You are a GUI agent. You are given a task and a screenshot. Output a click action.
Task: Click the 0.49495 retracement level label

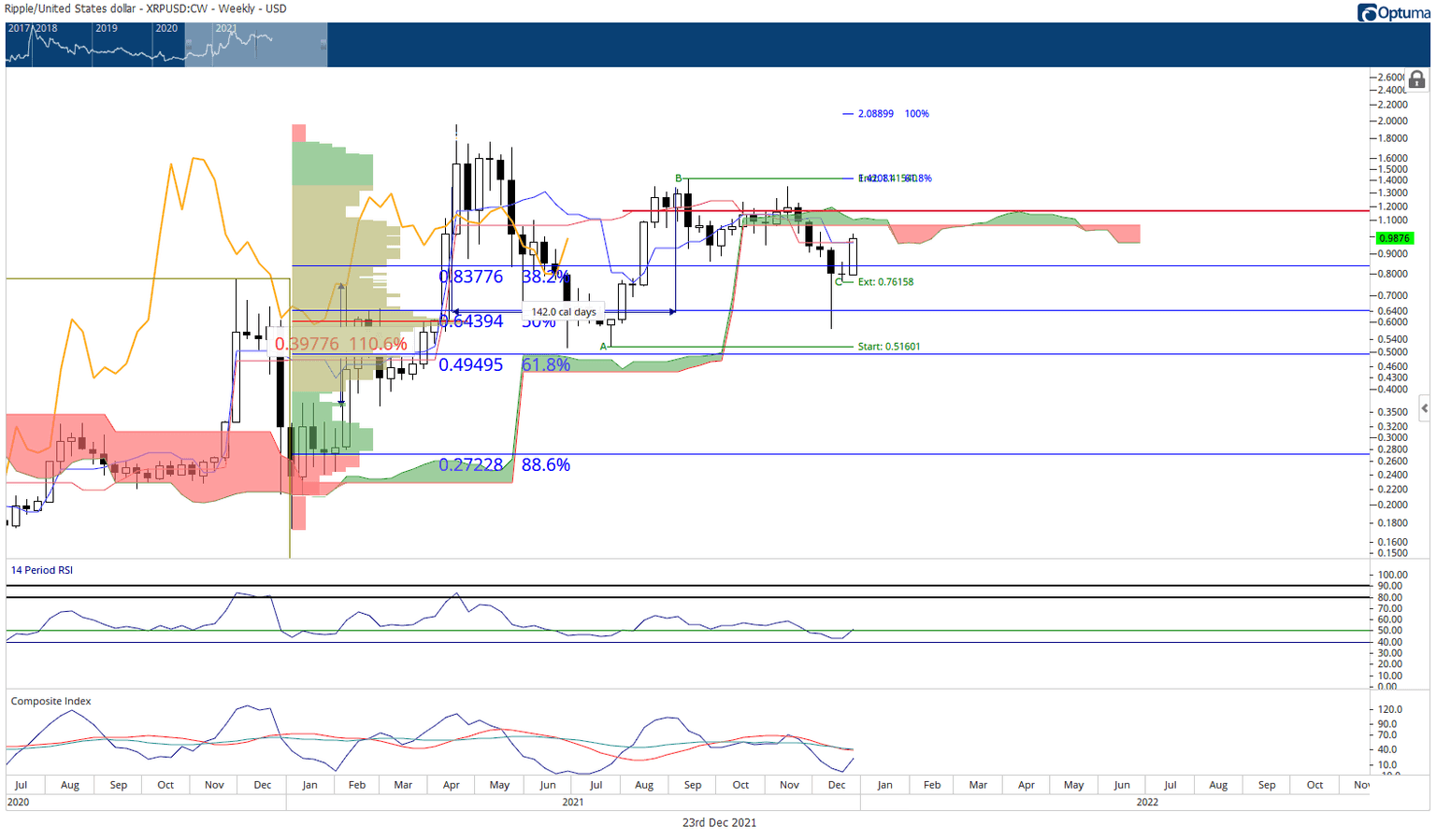[x=471, y=364]
